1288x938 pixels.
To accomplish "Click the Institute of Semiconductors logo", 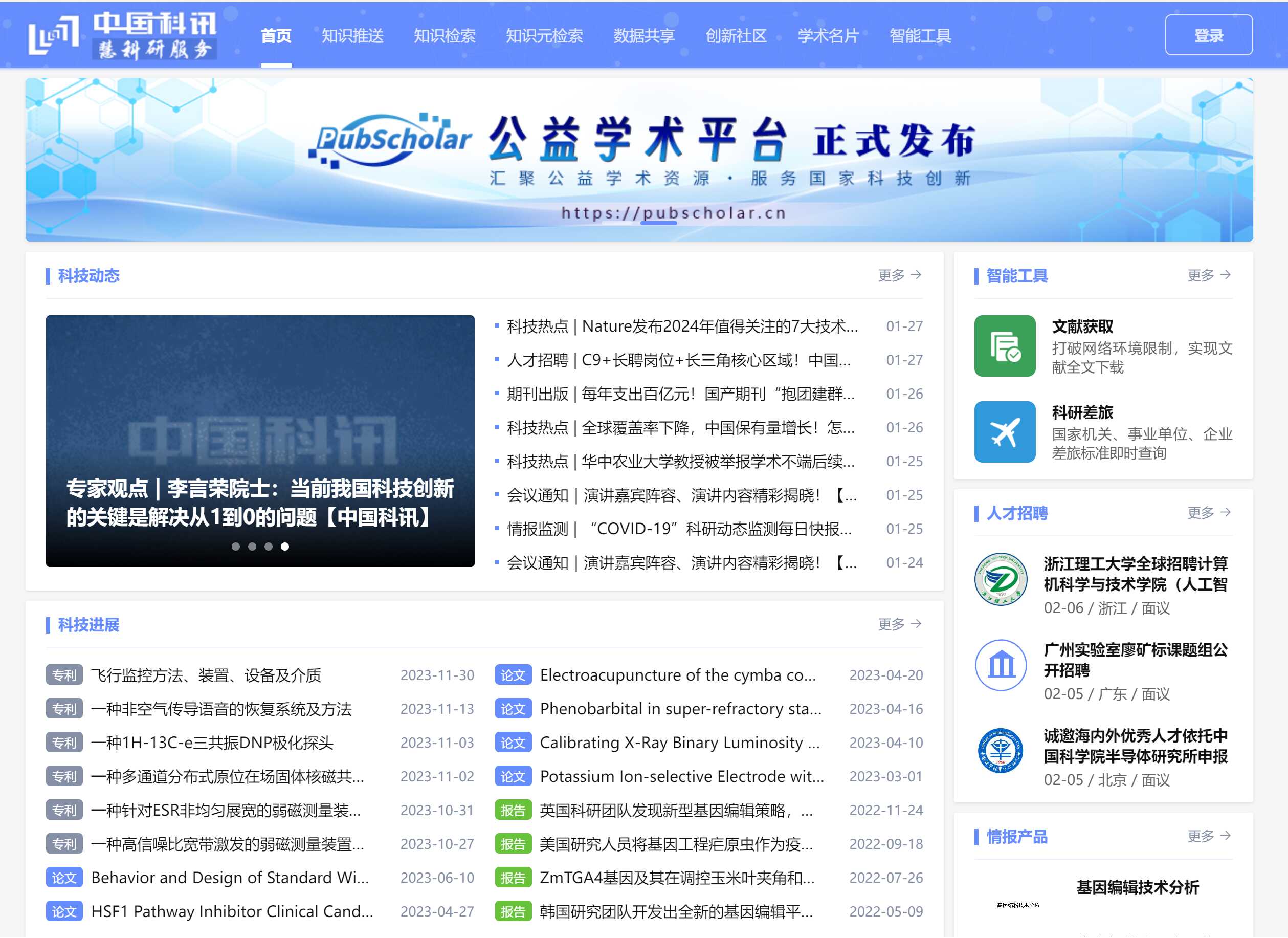I will click(1000, 751).
